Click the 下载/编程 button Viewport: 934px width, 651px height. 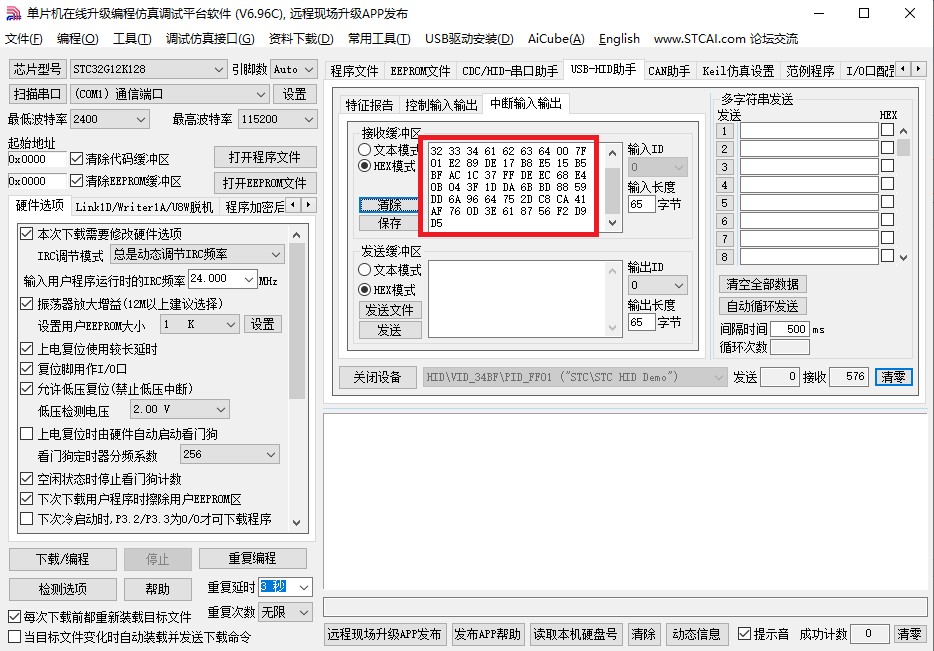coord(62,559)
